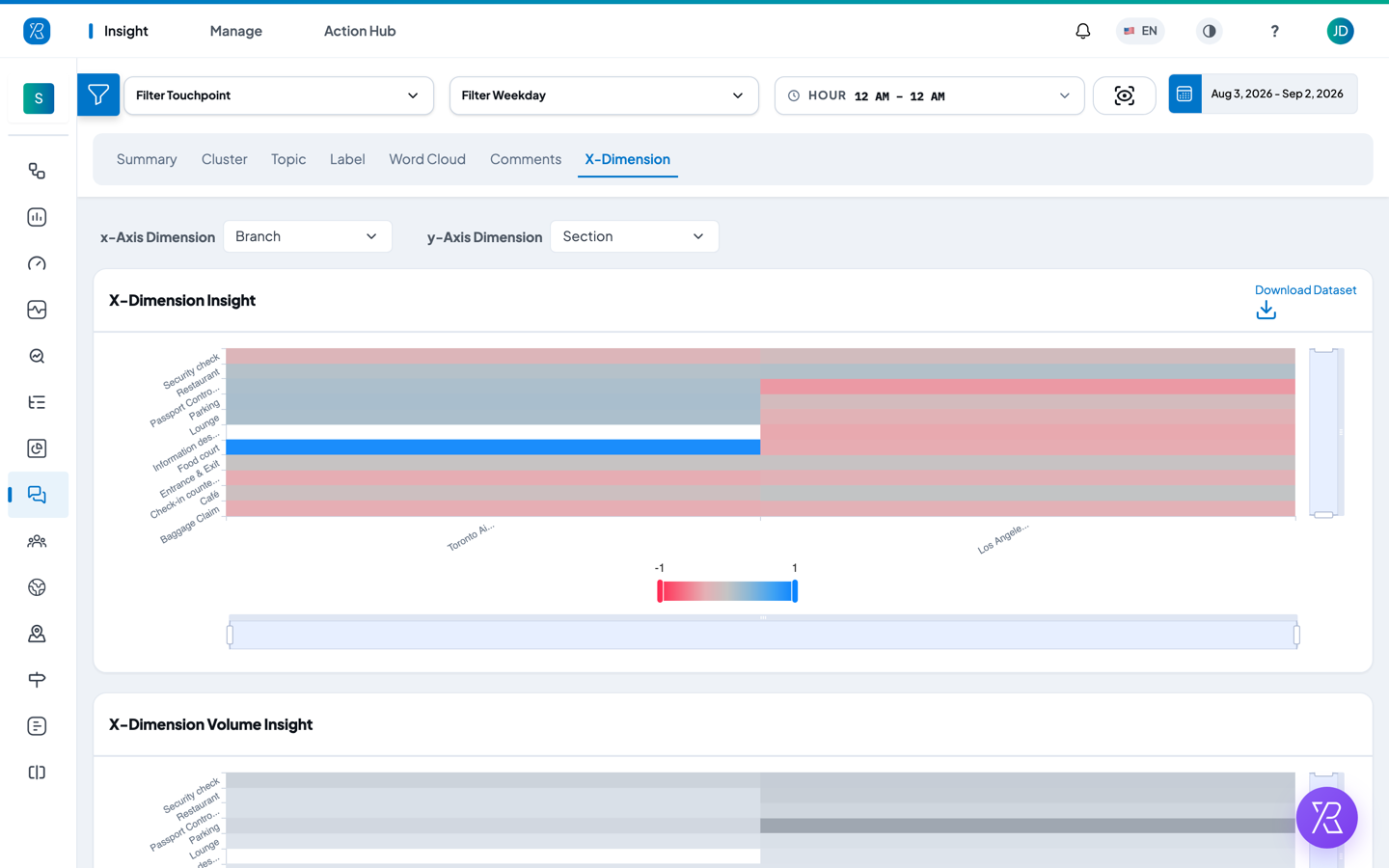
Task: Open HOUR 12 AM range dropdown
Action: (x=930, y=95)
